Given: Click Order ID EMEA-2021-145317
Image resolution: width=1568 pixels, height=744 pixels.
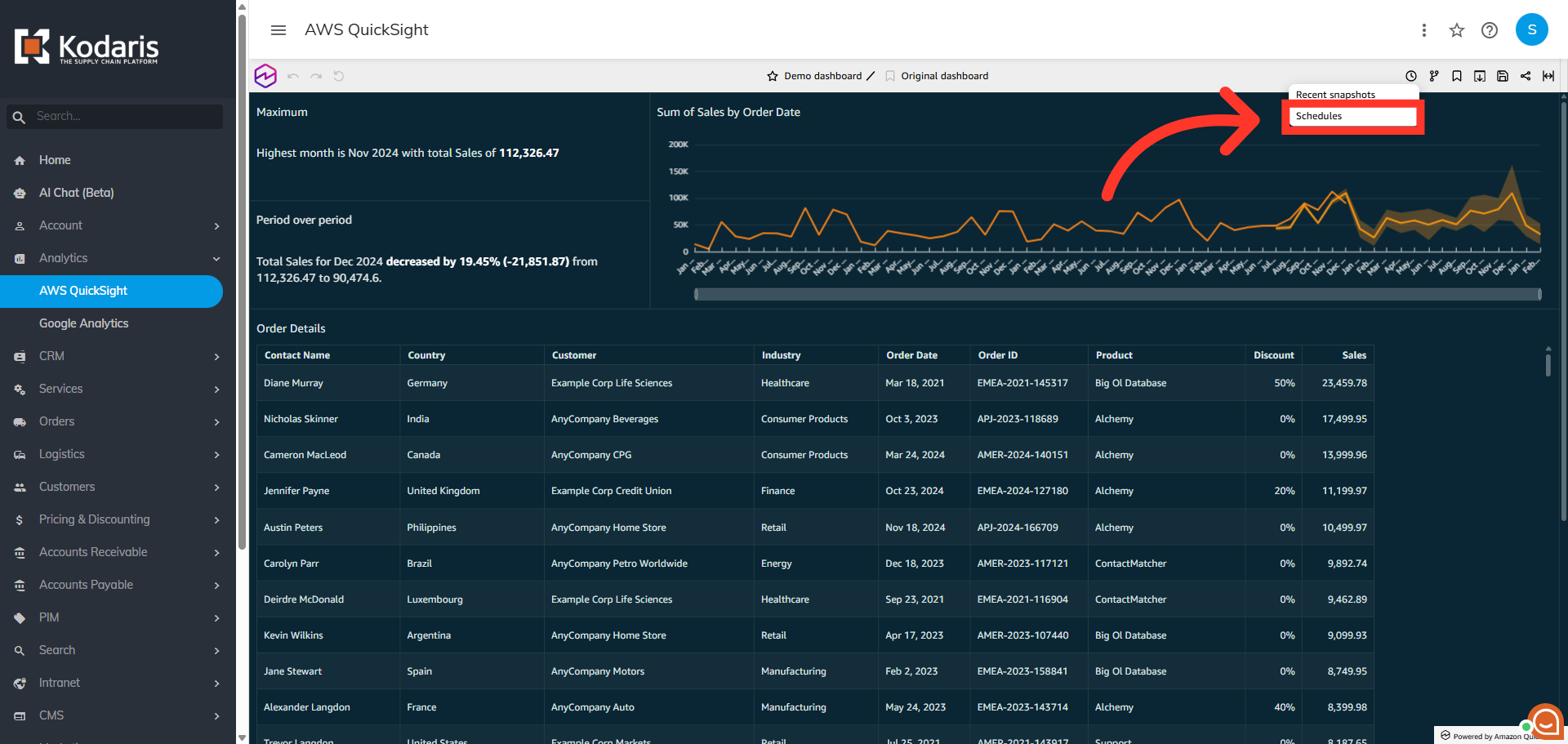Looking at the screenshot, I should click(x=1022, y=383).
